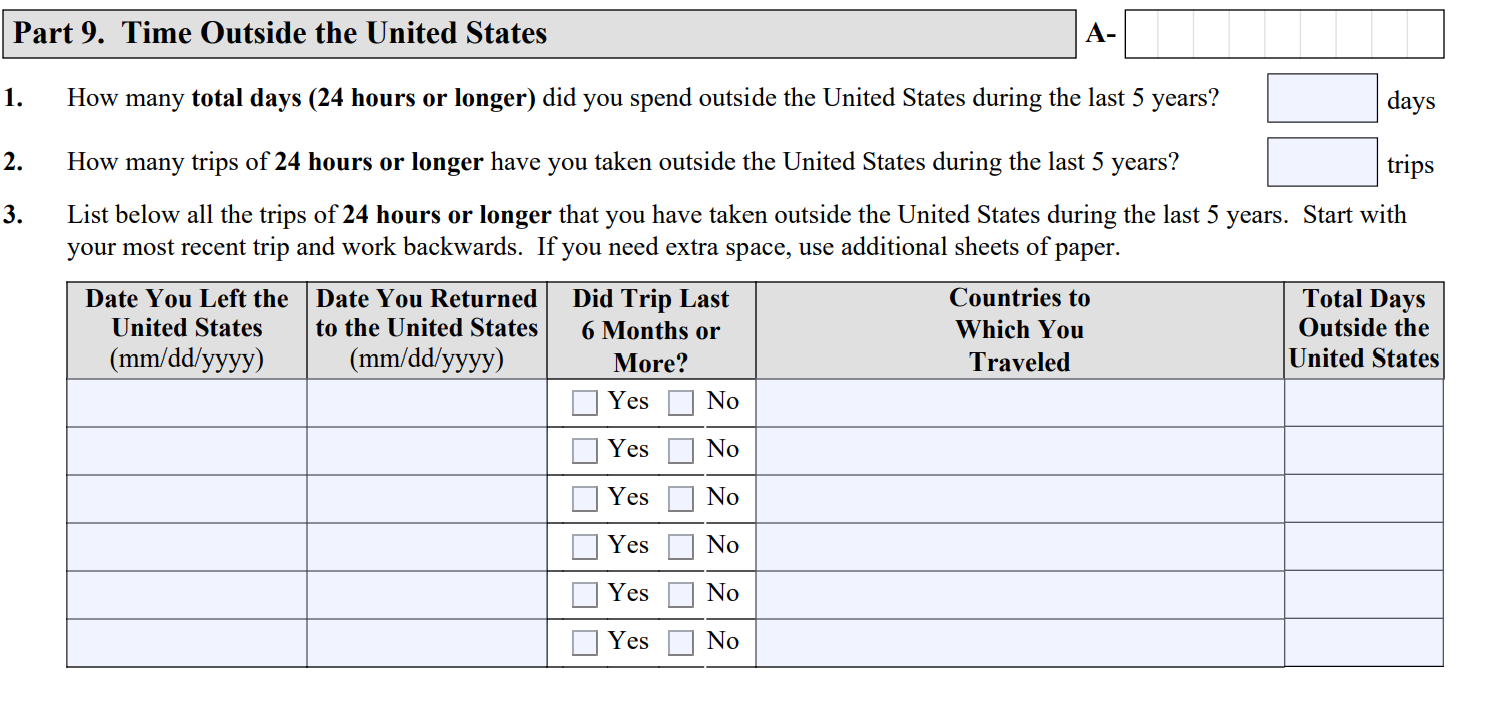Screen dimensions: 1494x712
Task: Click last row Total Days Outside field
Action: [1364, 643]
